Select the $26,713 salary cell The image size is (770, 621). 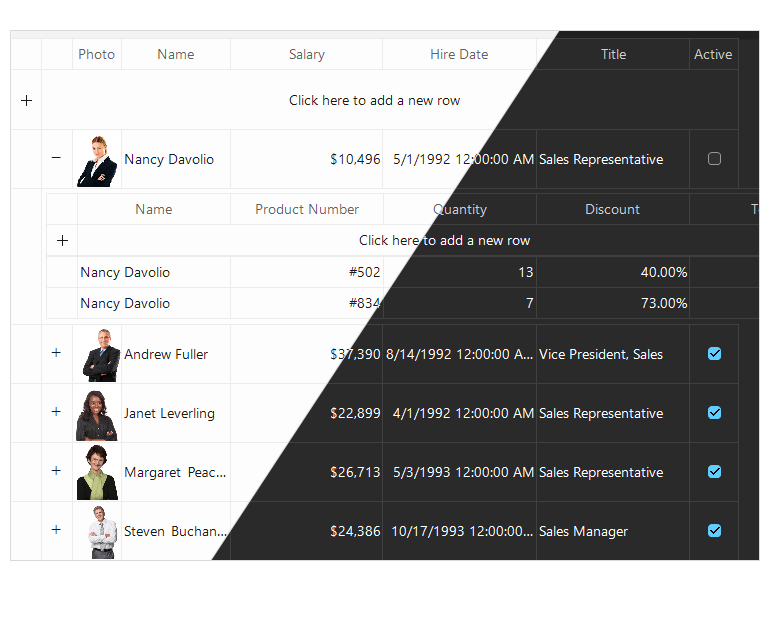307,472
